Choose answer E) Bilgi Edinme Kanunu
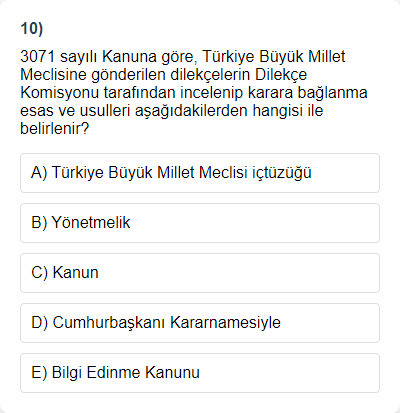The height and width of the screenshot is (413, 400). click(x=200, y=373)
